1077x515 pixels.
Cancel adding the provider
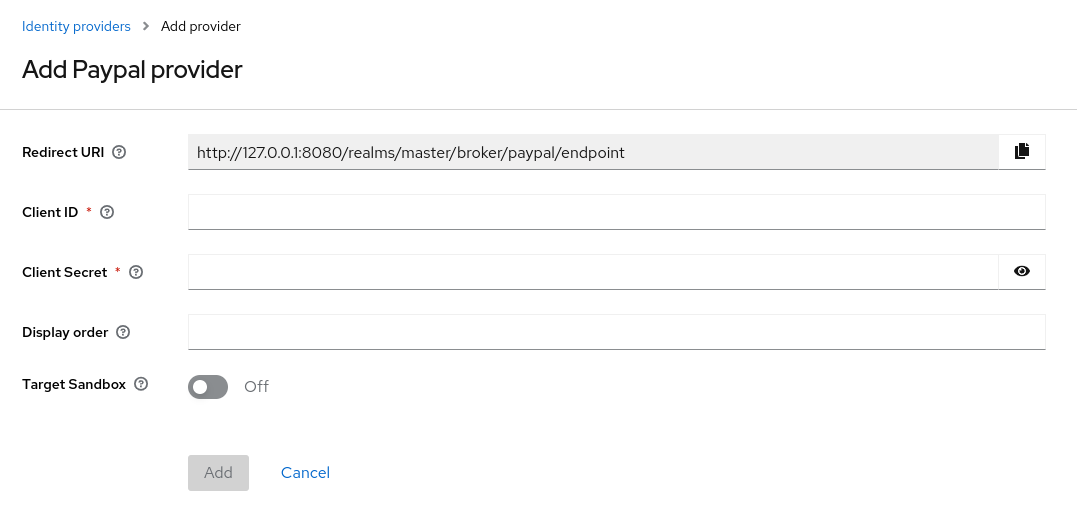tap(305, 472)
